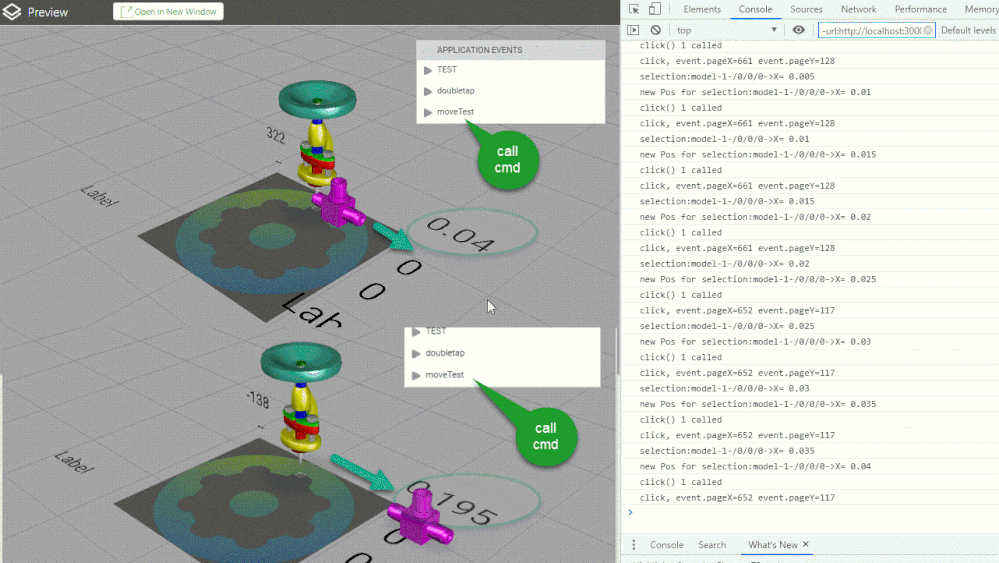This screenshot has width=999, height=563.
Task: Trigger doubletap play icon in lower events list
Action: pos(416,353)
